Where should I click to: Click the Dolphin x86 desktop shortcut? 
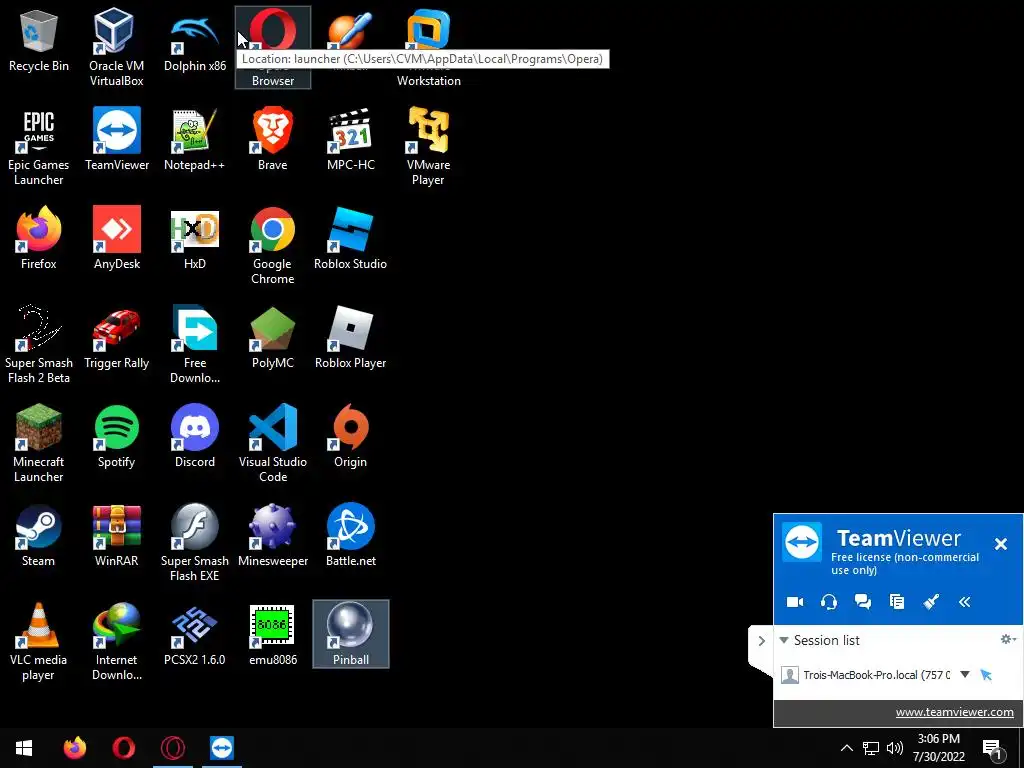195,40
